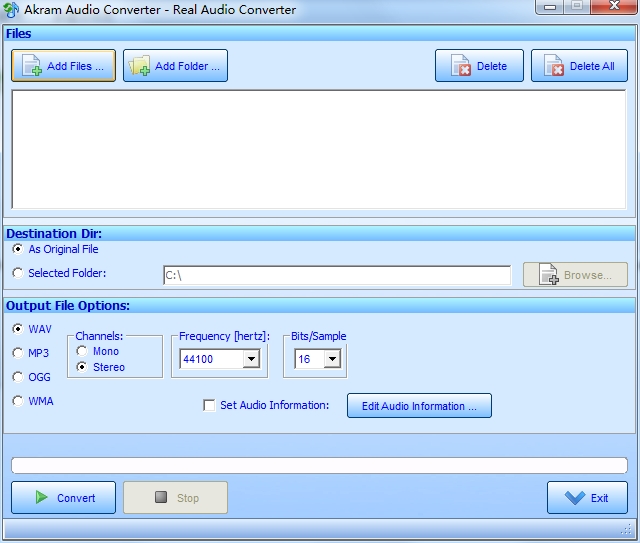
Task: Close the Akram Audio Converter window
Action: click(x=614, y=6)
